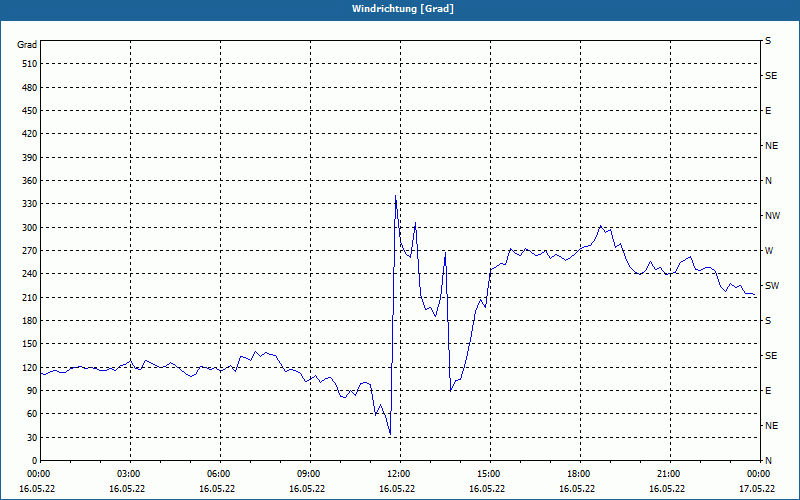
Task: Click the 510 y-axis value
Action: point(30,64)
